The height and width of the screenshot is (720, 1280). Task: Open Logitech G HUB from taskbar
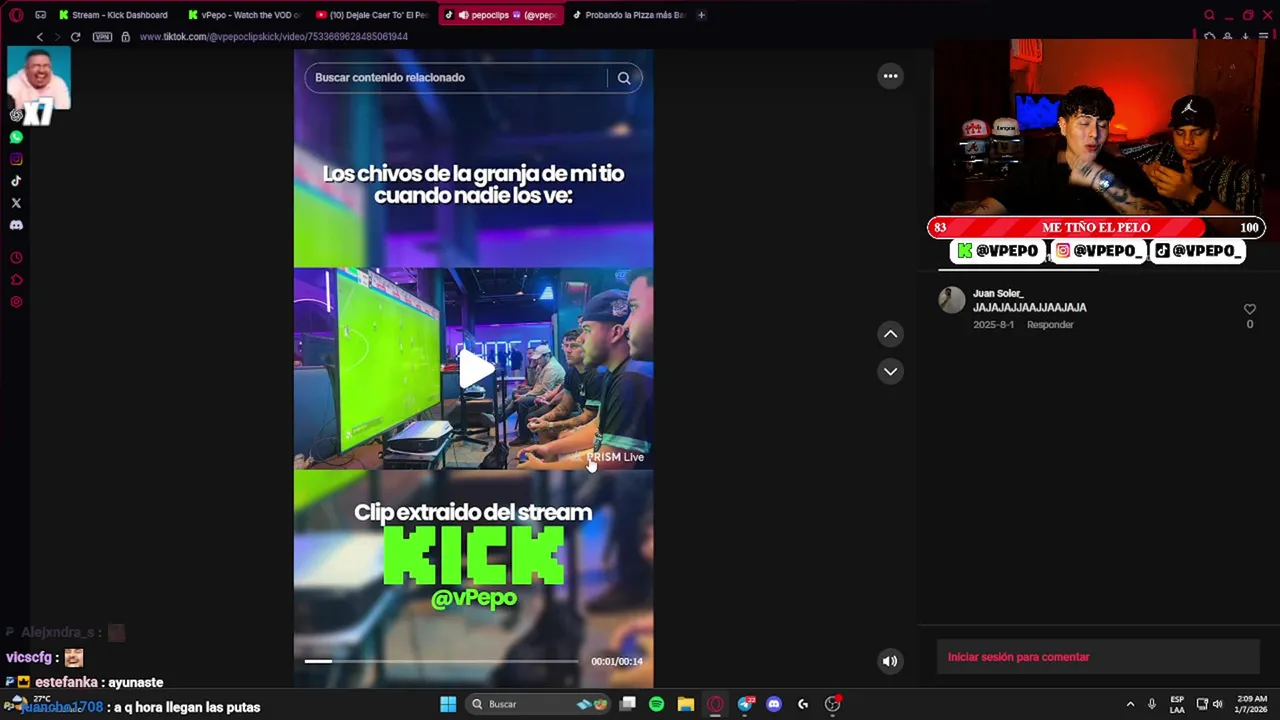[803, 704]
